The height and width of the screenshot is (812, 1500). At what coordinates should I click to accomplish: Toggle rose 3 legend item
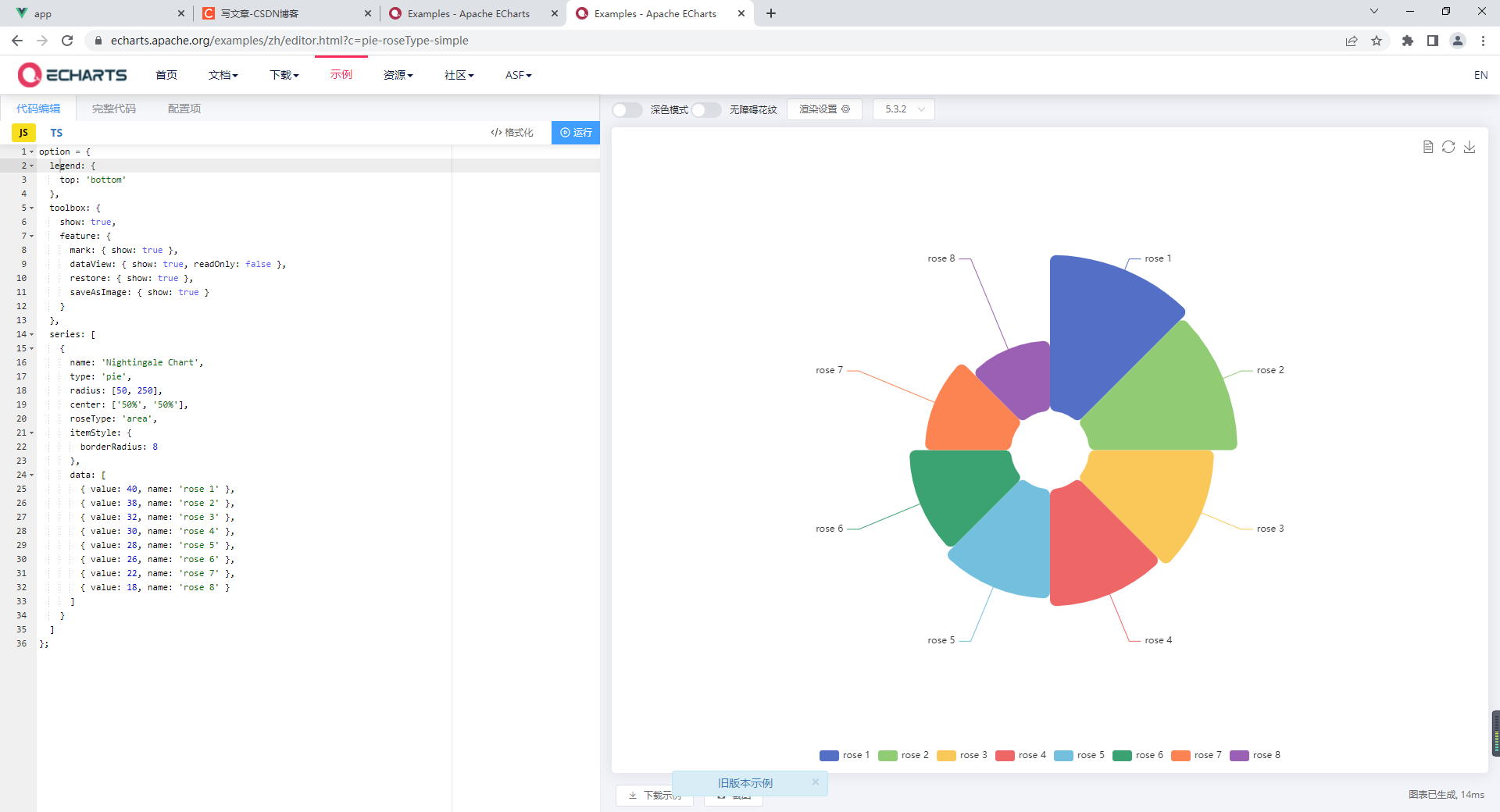click(x=962, y=755)
